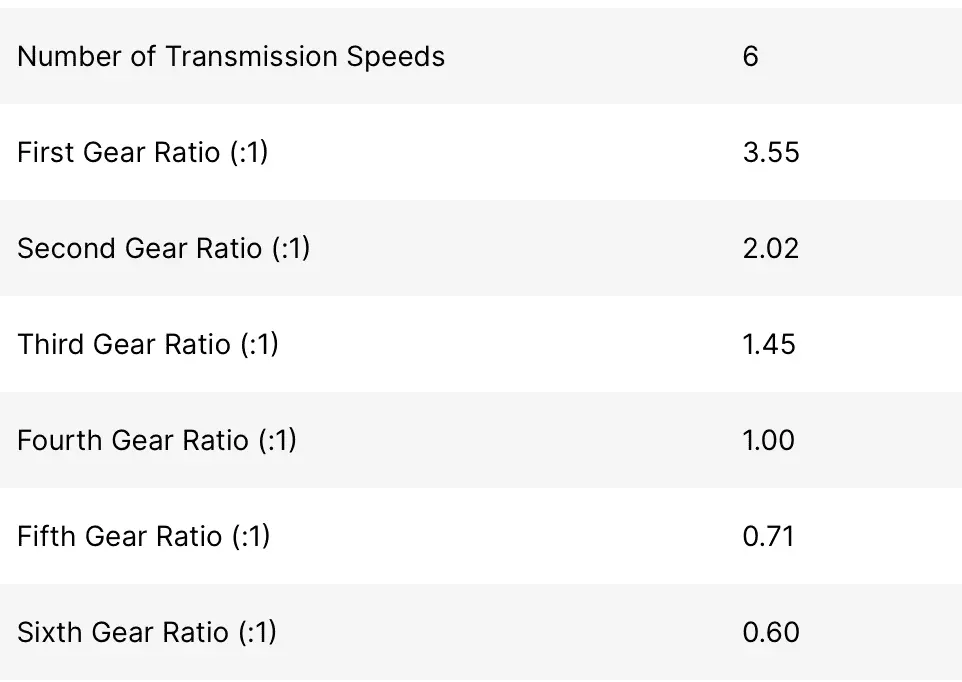
Task: Click the "Sixth Gear Ratio (:1)" label
Action: (x=147, y=632)
